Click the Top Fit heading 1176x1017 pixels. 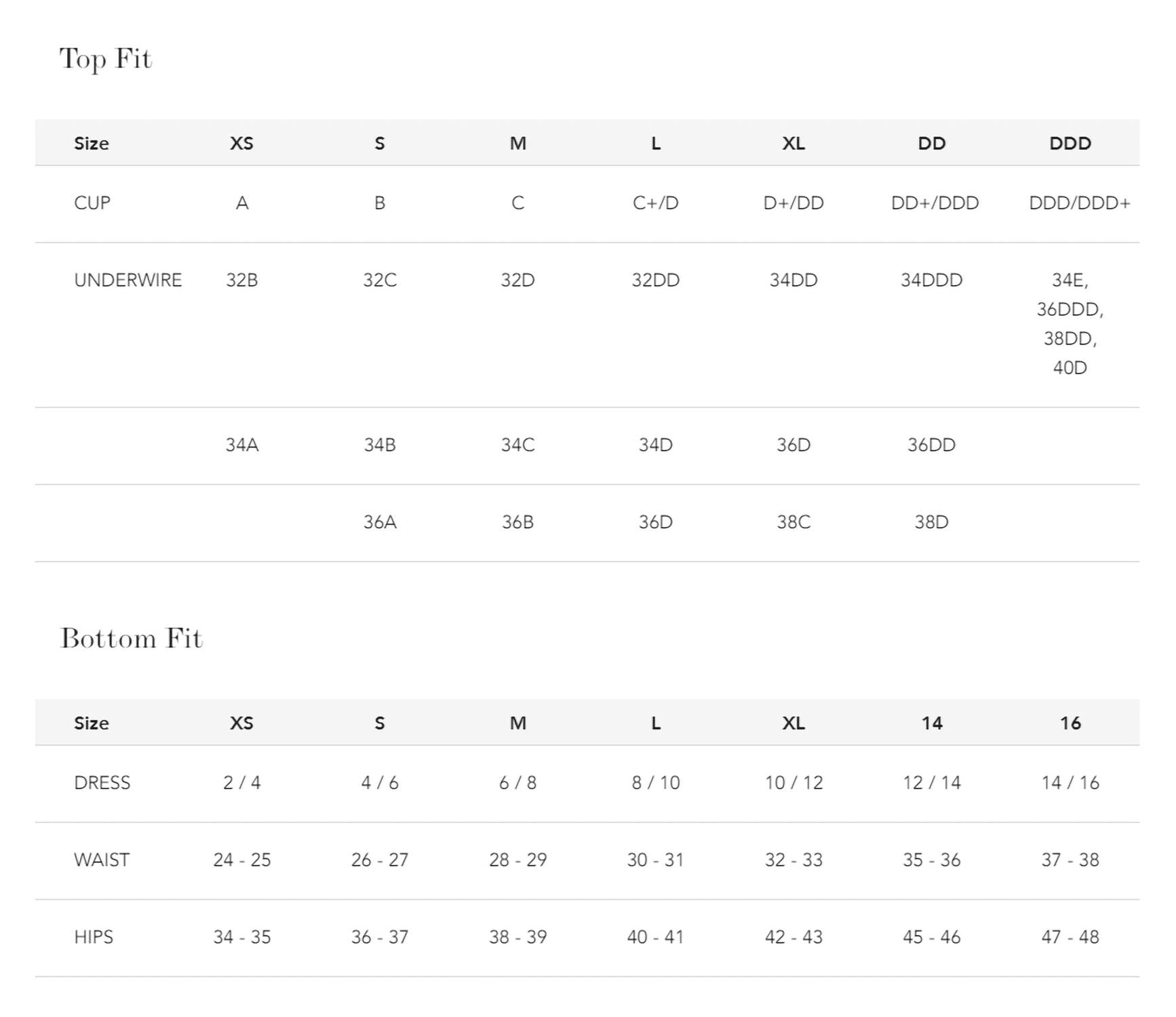[106, 59]
